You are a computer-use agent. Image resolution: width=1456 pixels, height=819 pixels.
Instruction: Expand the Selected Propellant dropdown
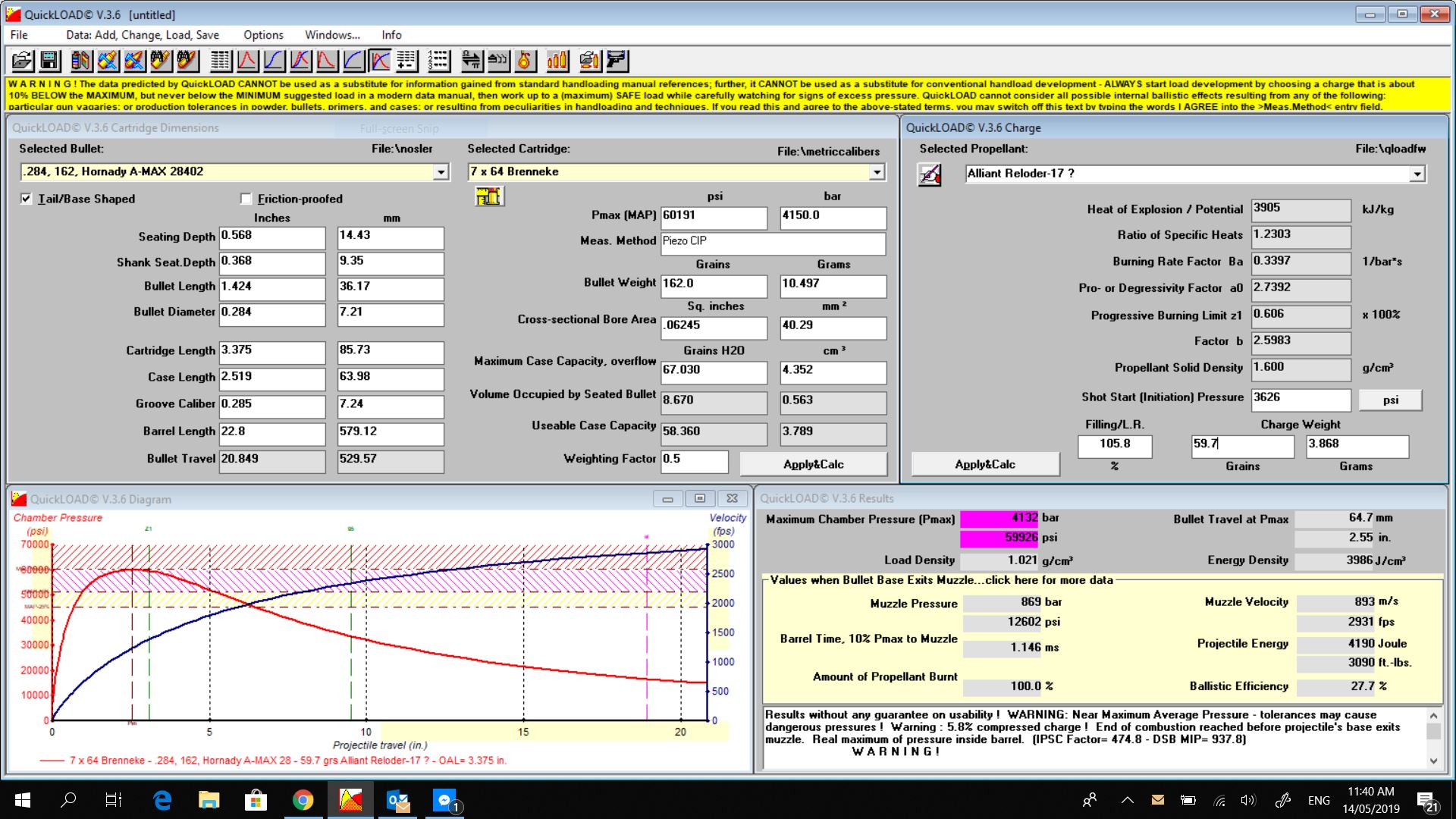(1417, 174)
